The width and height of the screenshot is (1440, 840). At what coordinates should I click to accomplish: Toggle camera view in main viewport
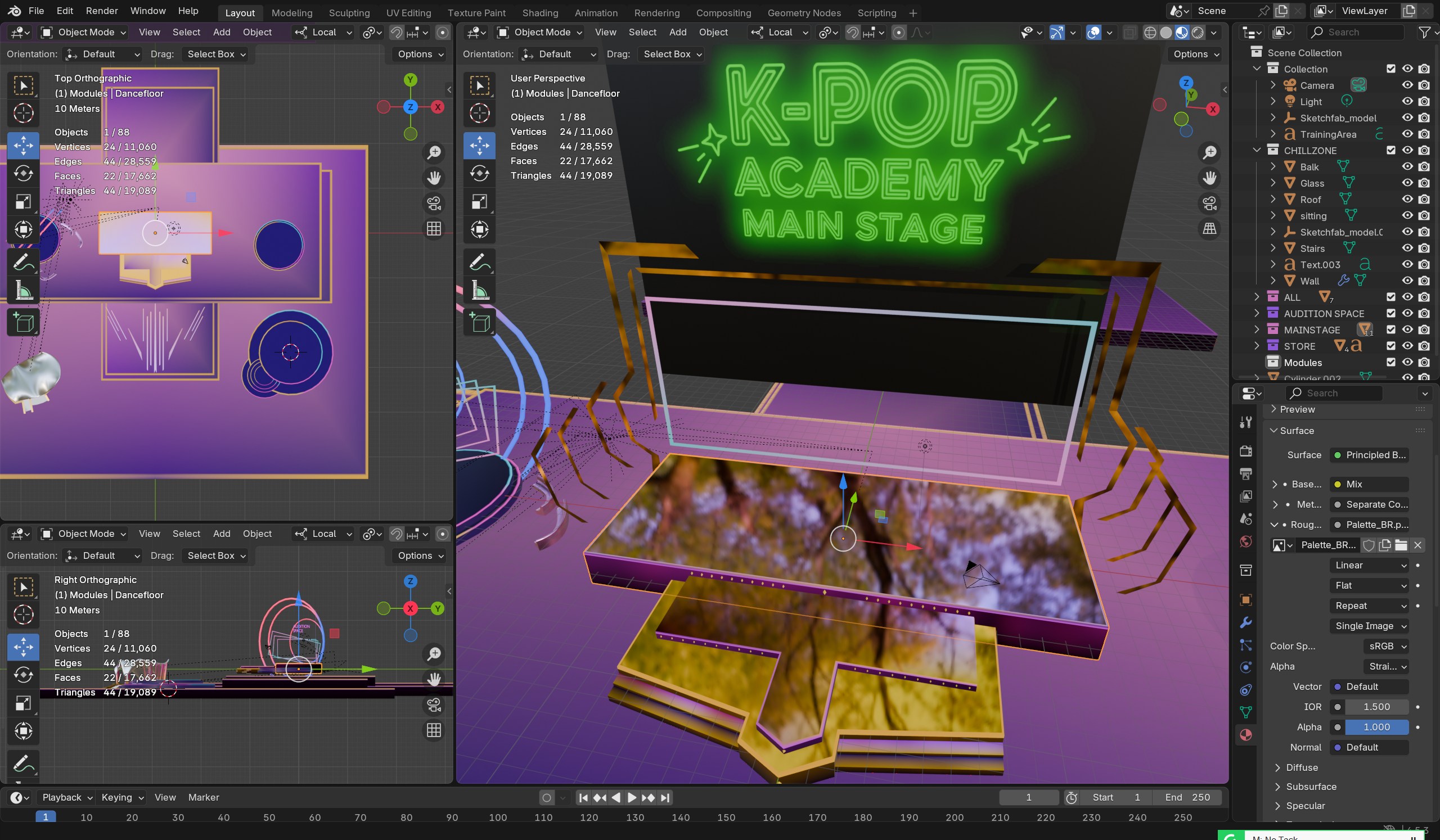coord(1209,204)
